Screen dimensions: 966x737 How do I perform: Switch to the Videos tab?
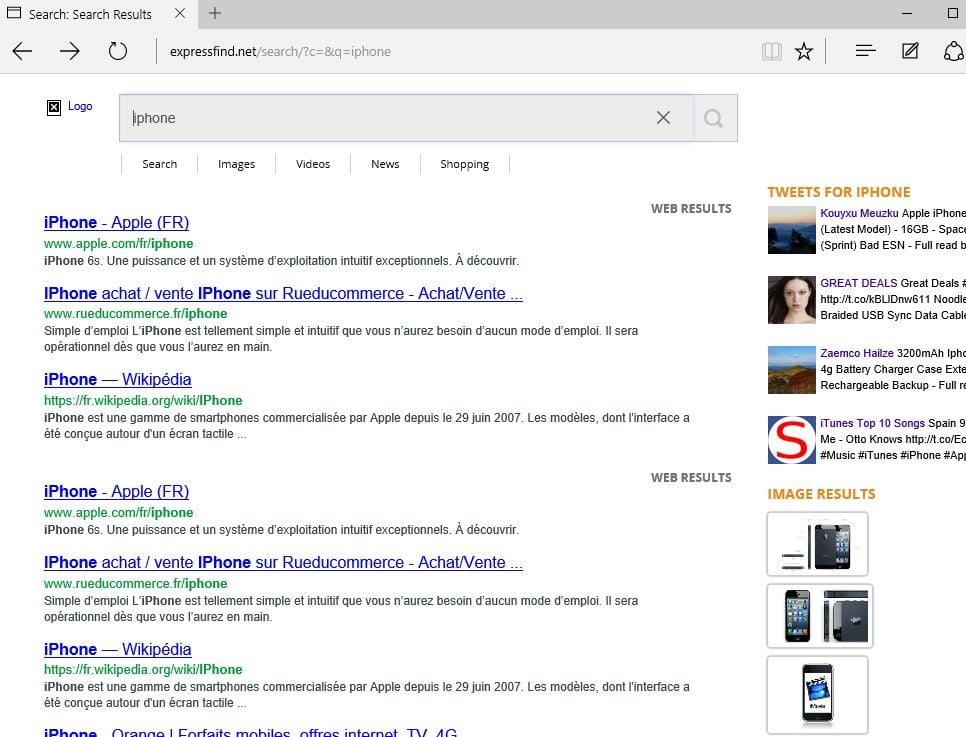tap(313, 164)
